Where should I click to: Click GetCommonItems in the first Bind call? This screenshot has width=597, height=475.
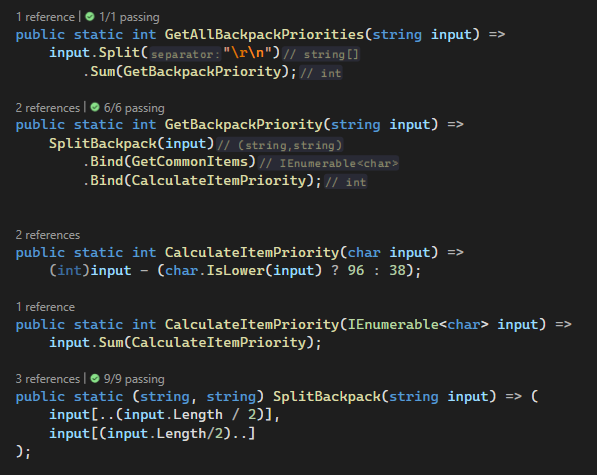pos(190,162)
